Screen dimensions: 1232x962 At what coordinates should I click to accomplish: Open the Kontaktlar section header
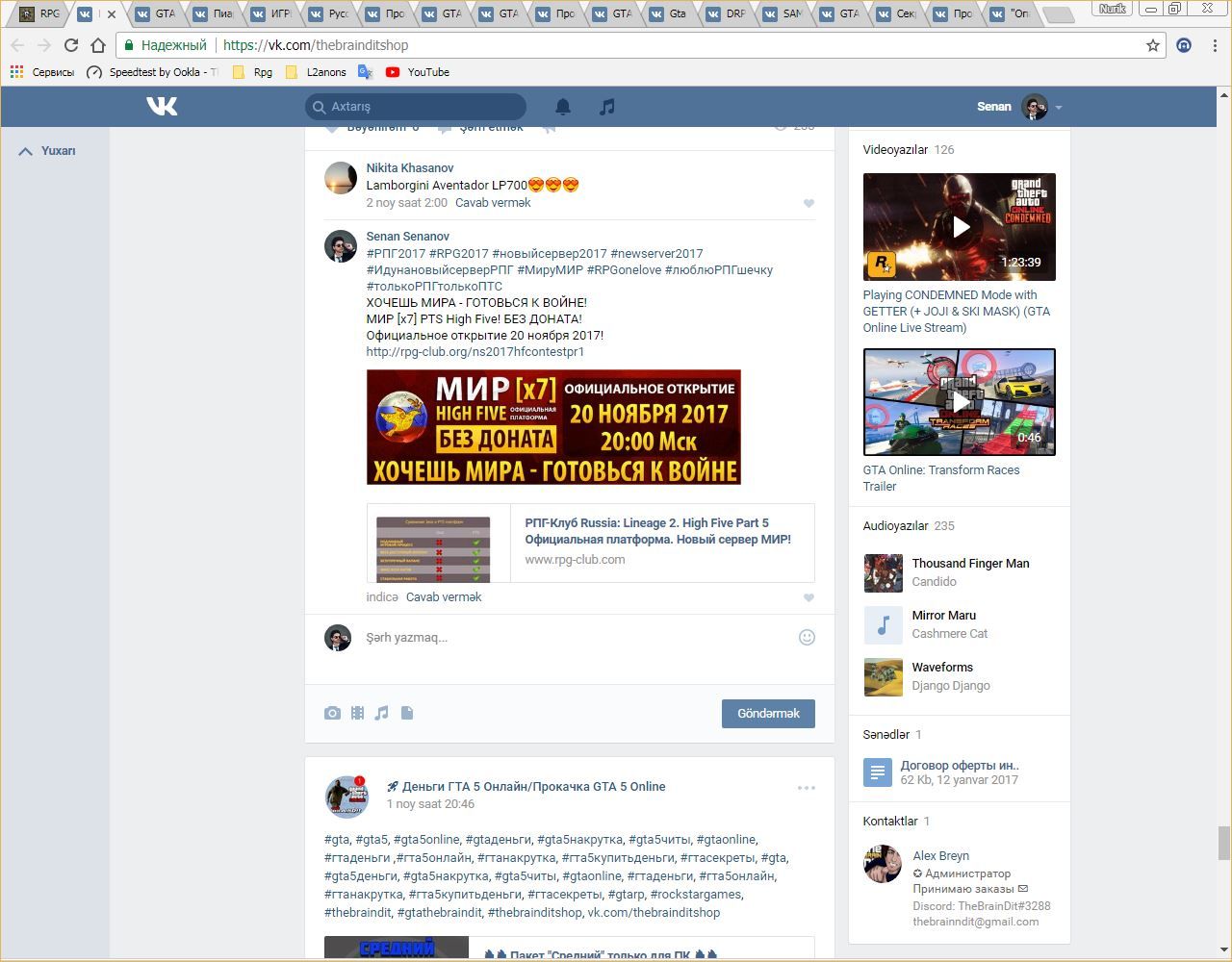[896, 822]
